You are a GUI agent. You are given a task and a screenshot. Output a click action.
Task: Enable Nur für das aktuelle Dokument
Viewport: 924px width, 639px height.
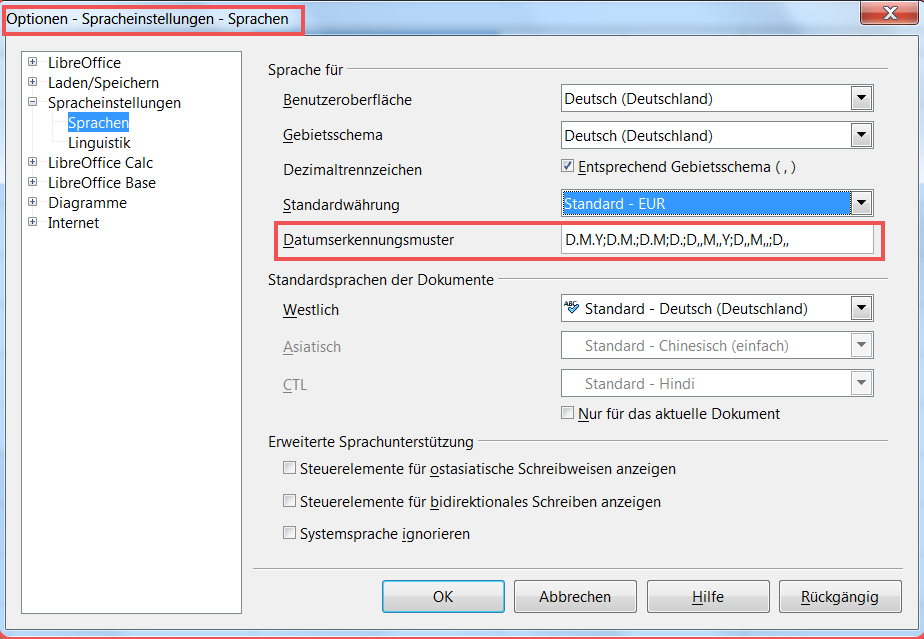point(567,412)
